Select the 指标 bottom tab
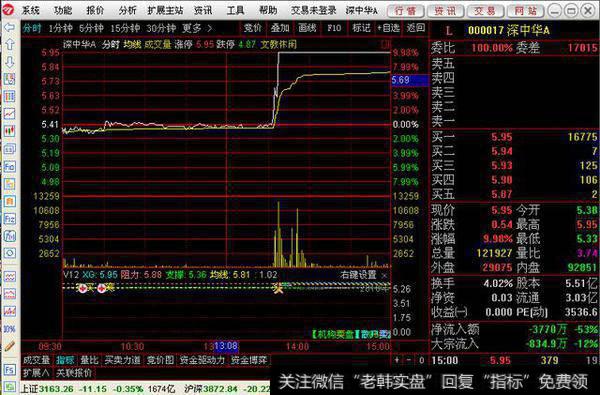Image resolution: width=600 pixels, height=395 pixels. [65, 360]
